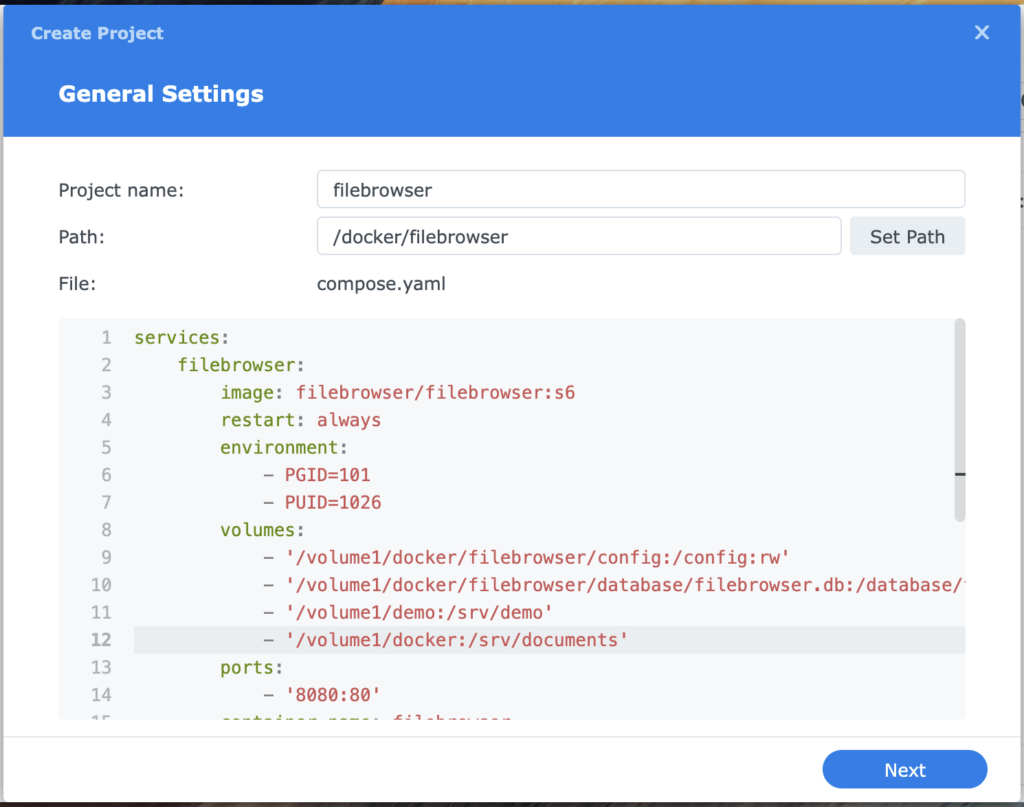This screenshot has height=807, width=1024.
Task: Click the Path field containing /docker/filebrowser
Action: click(578, 237)
